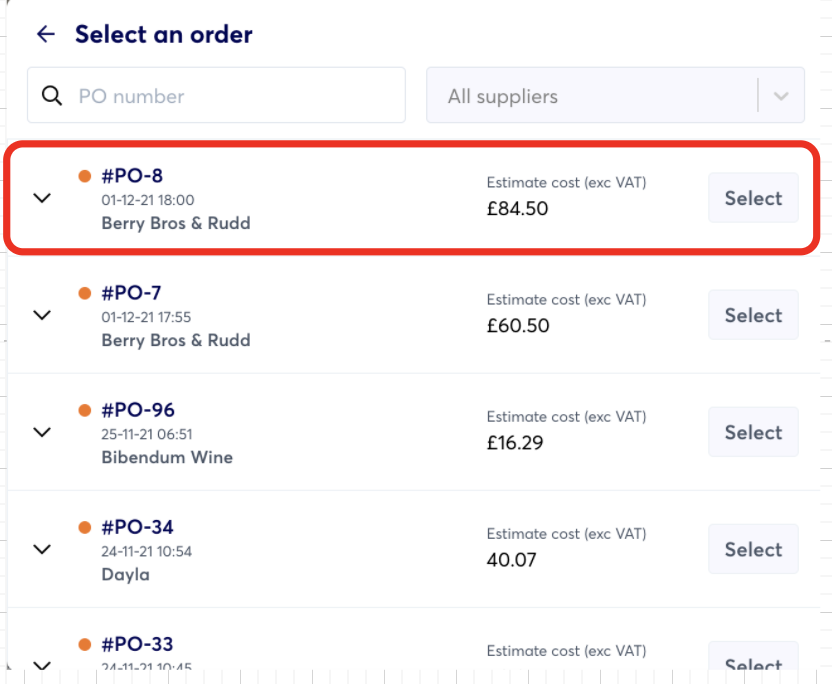
Task: Expand order #PO-96 details
Action: click(x=42, y=432)
